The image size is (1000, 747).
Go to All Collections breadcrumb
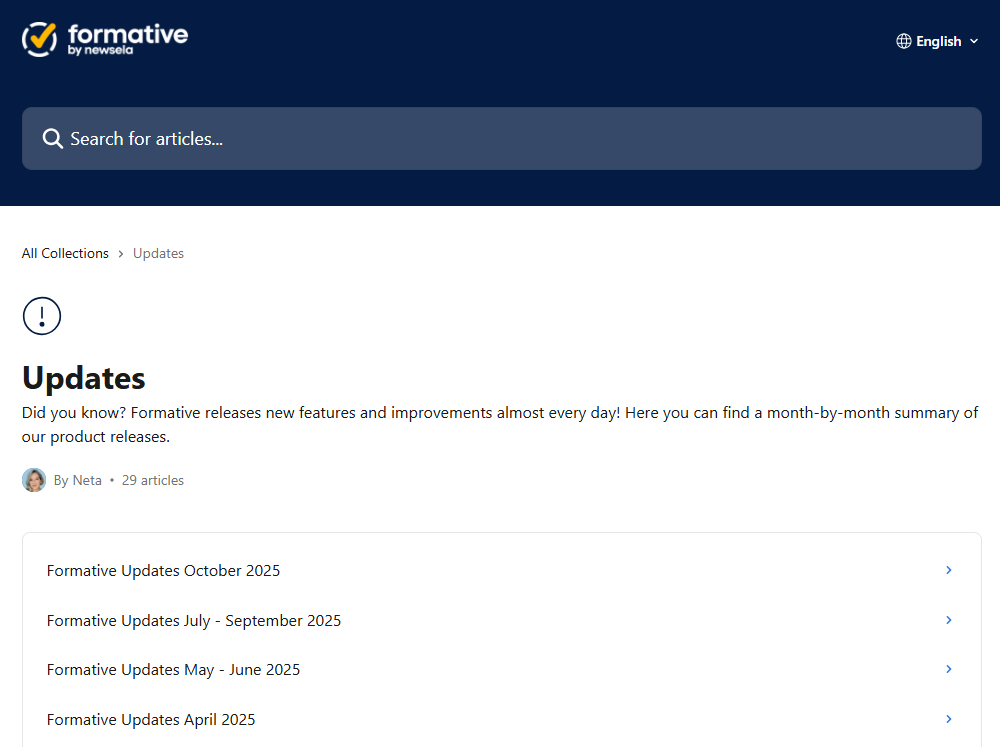click(x=65, y=253)
